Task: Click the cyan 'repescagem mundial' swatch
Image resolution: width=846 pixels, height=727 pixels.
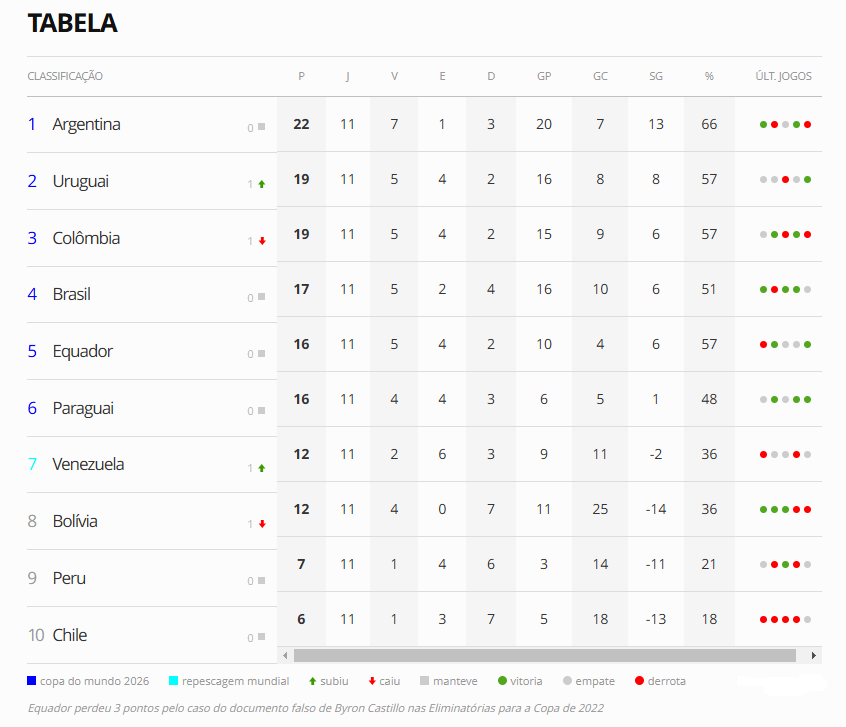Action: [173, 681]
